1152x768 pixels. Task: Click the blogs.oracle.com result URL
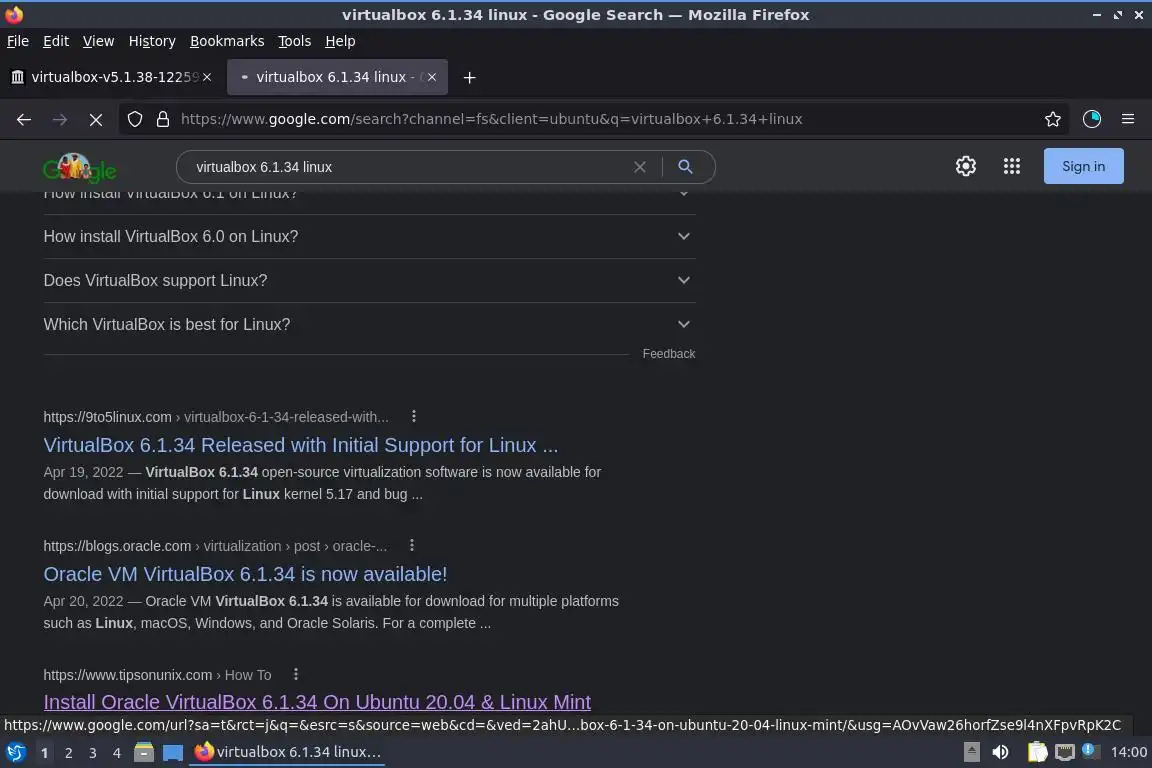(x=215, y=547)
